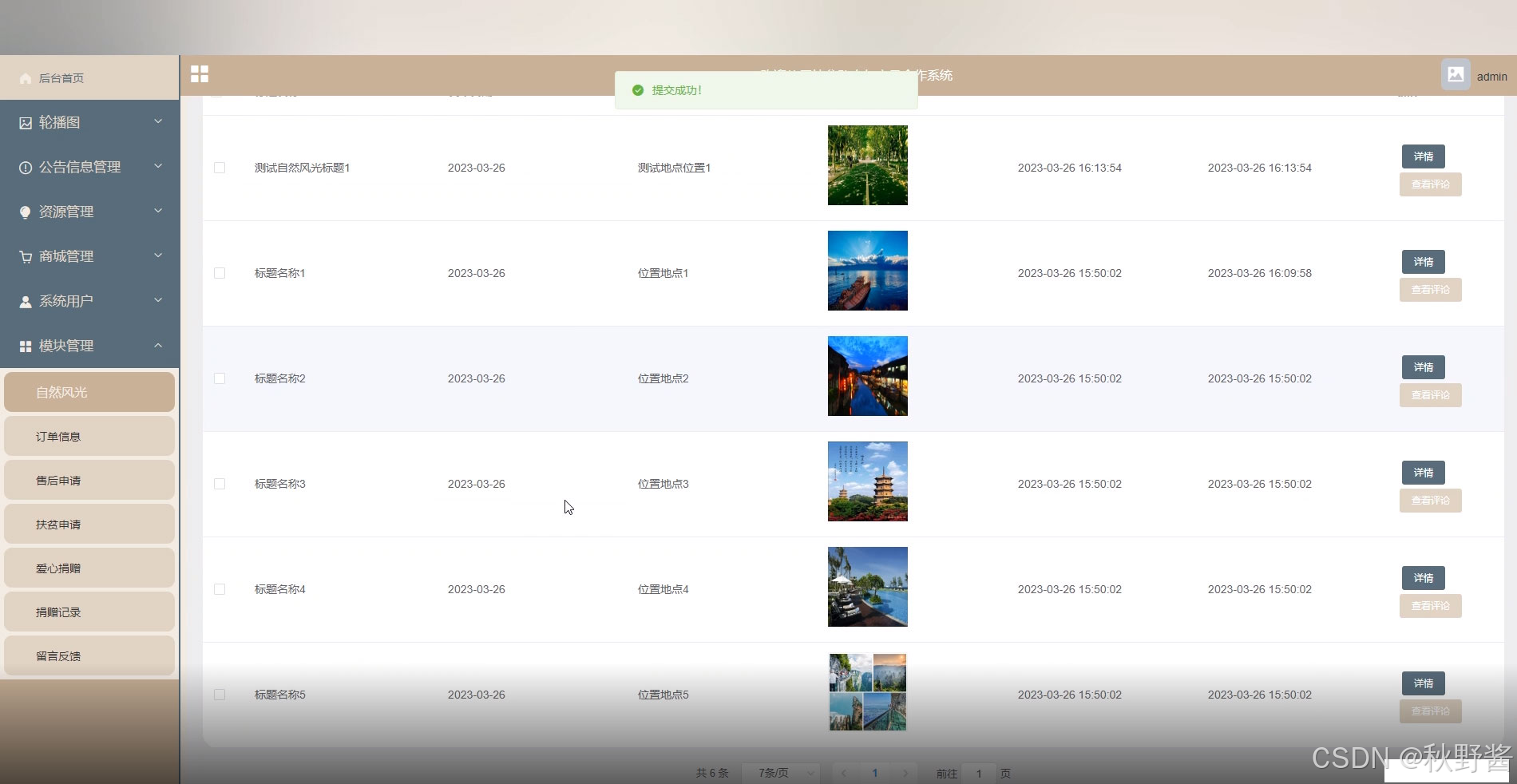Image resolution: width=1517 pixels, height=784 pixels.
Task: Open water town thumbnail of 标题名称2
Action: pos(868,376)
